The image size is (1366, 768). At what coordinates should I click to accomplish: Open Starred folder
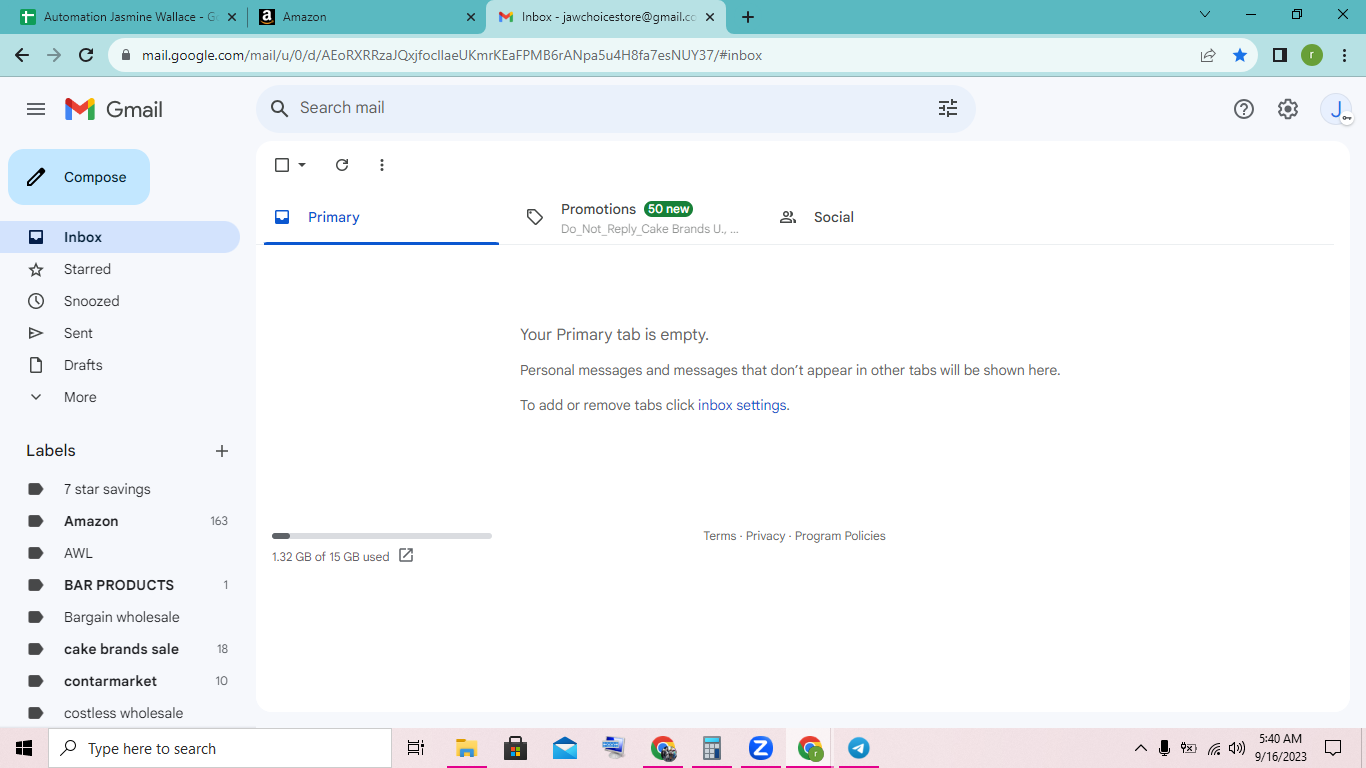(x=120, y=269)
